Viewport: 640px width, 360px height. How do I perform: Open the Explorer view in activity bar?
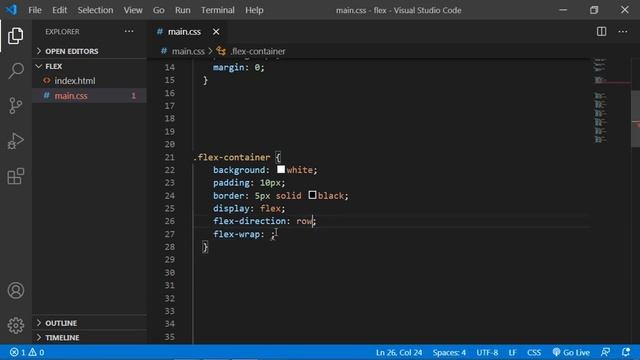pos(16,36)
